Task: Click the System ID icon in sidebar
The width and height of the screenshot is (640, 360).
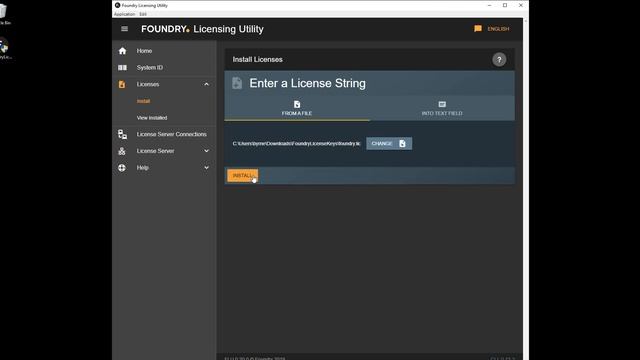Action: point(122,68)
